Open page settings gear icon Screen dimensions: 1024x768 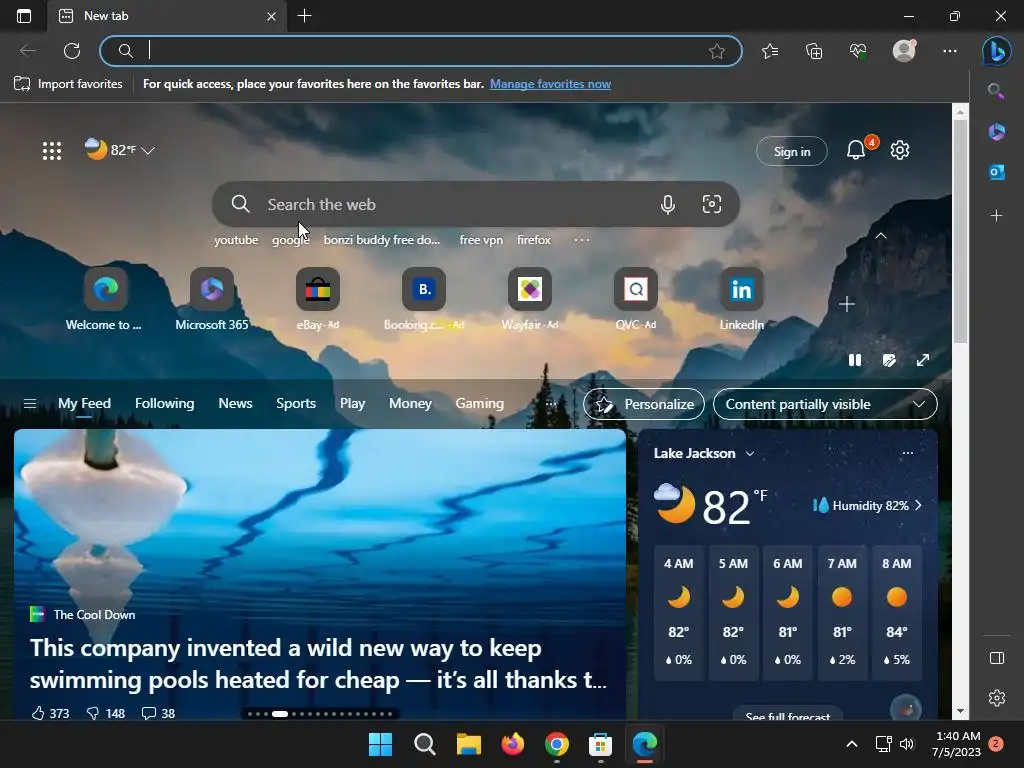tap(900, 150)
